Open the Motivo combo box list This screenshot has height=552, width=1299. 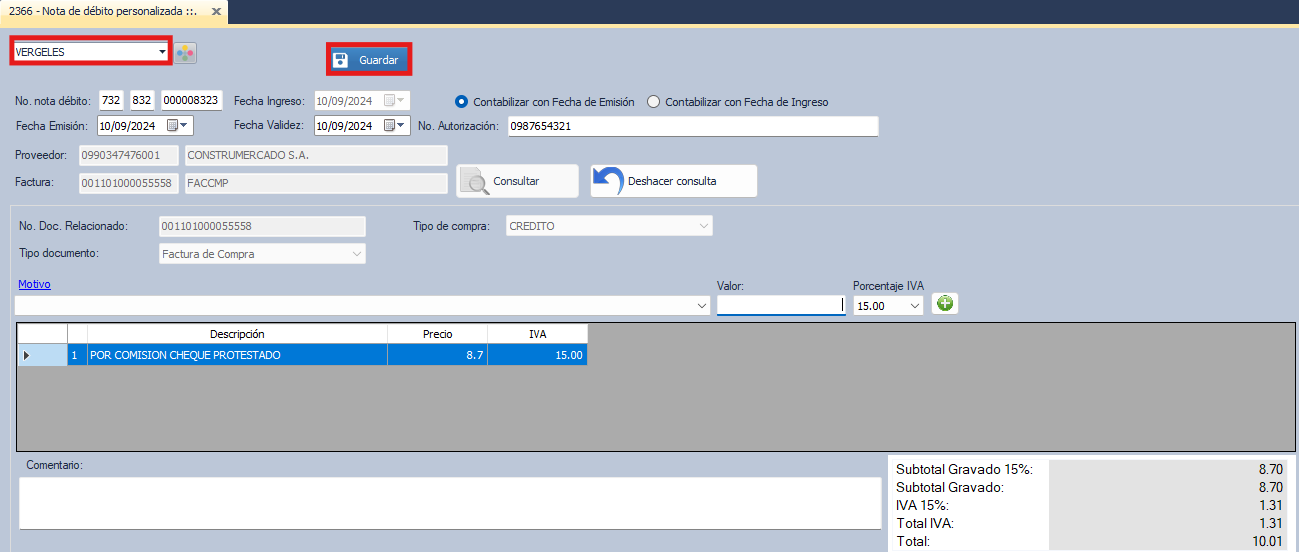tap(702, 307)
